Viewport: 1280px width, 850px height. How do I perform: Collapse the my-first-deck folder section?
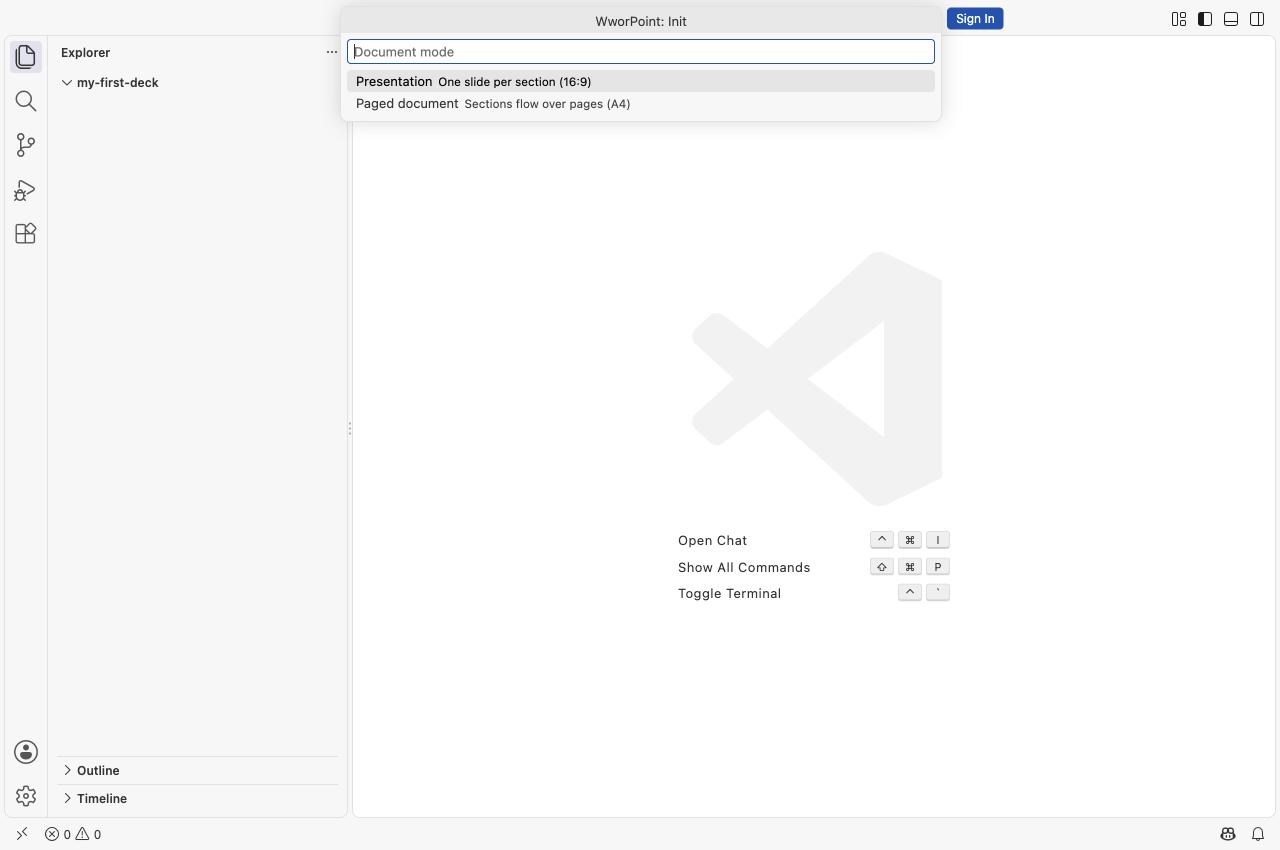198,83
